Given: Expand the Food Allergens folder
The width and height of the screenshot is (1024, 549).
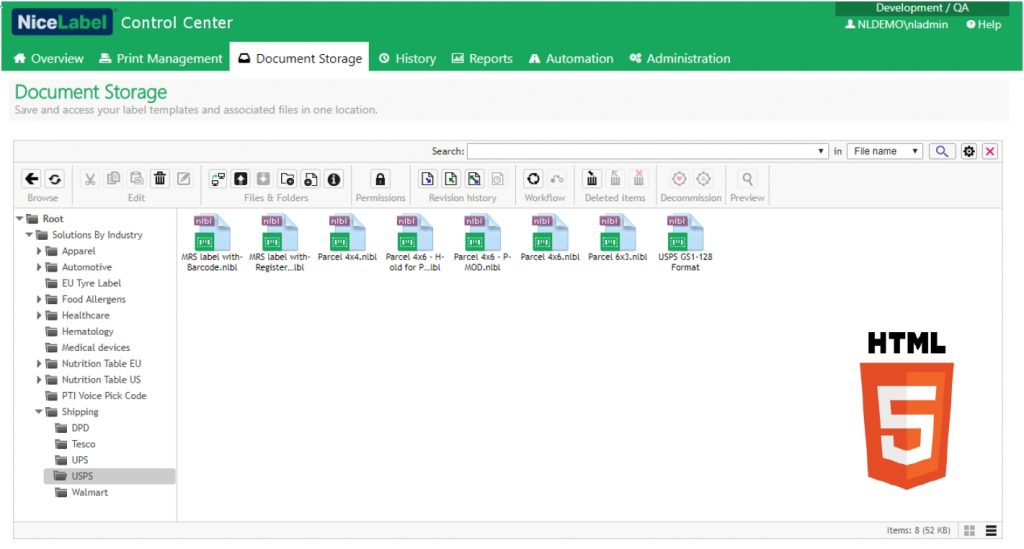Looking at the screenshot, I should (39, 299).
